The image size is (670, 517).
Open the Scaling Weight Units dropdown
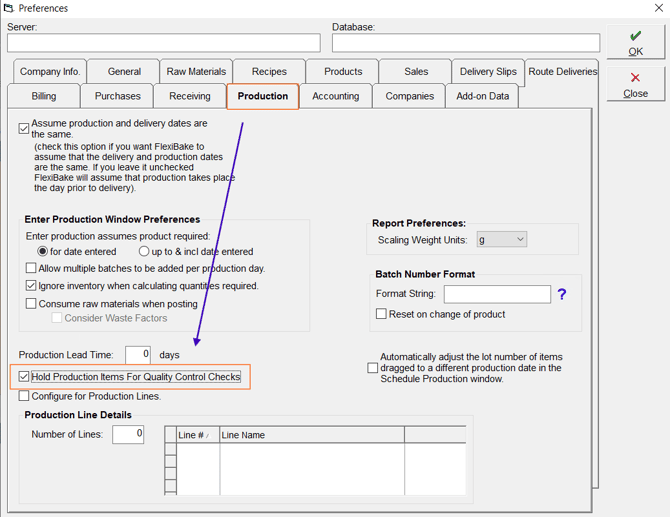click(x=503, y=240)
